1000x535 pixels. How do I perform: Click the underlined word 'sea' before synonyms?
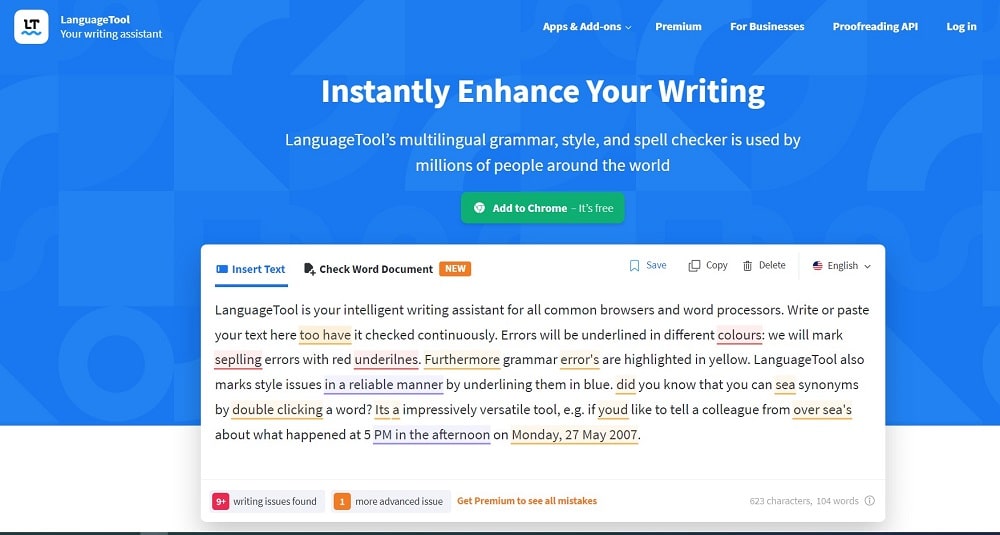click(785, 385)
